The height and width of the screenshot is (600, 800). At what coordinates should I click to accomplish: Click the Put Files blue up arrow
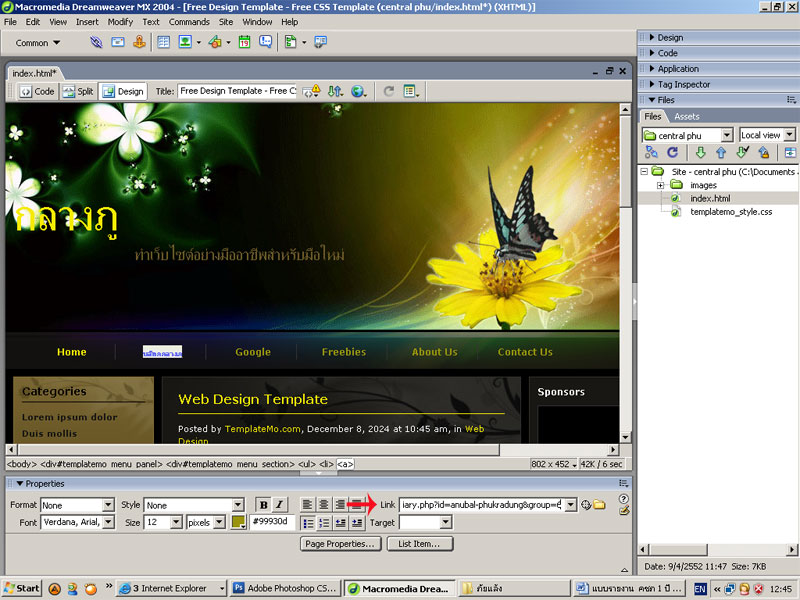click(x=720, y=153)
